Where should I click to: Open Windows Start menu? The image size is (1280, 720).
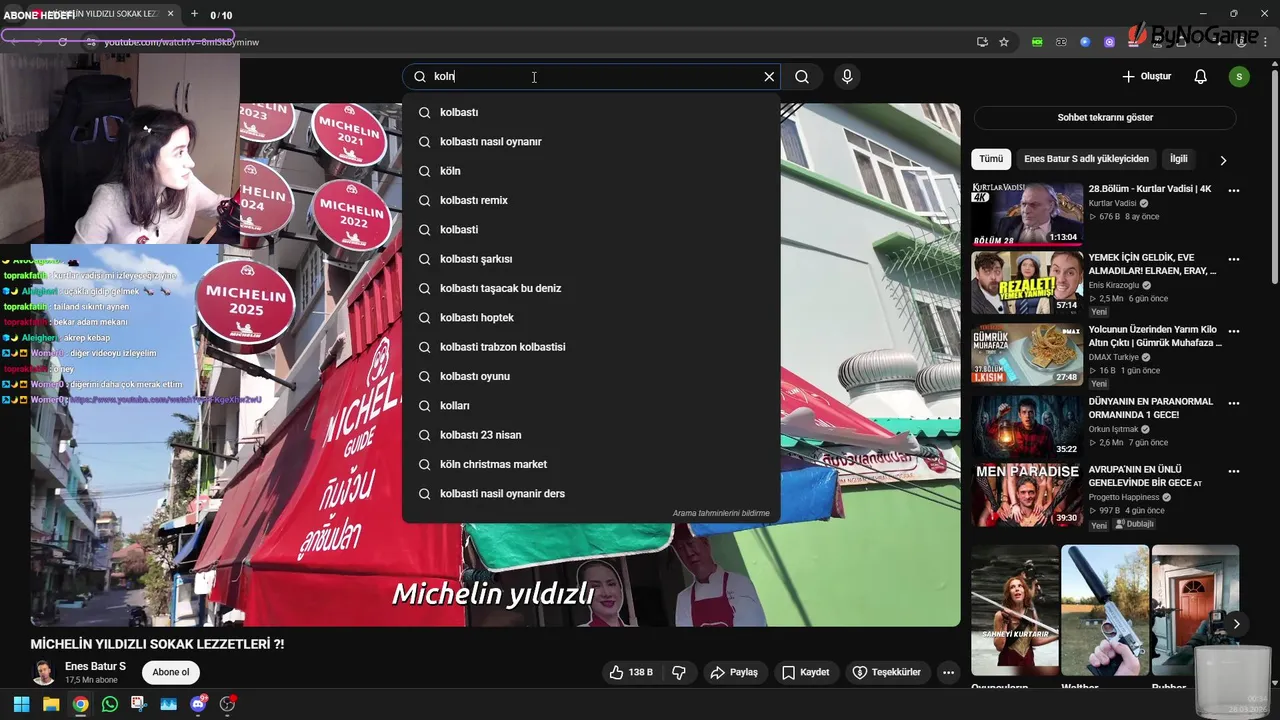(21, 704)
